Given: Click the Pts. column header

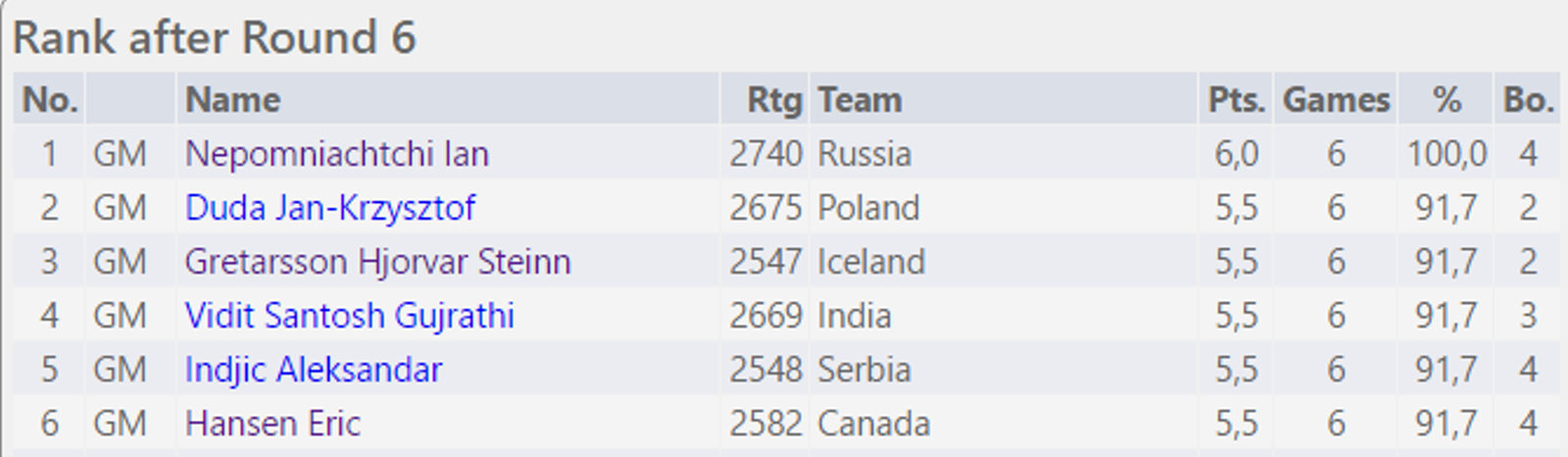Looking at the screenshot, I should [x=1236, y=100].
